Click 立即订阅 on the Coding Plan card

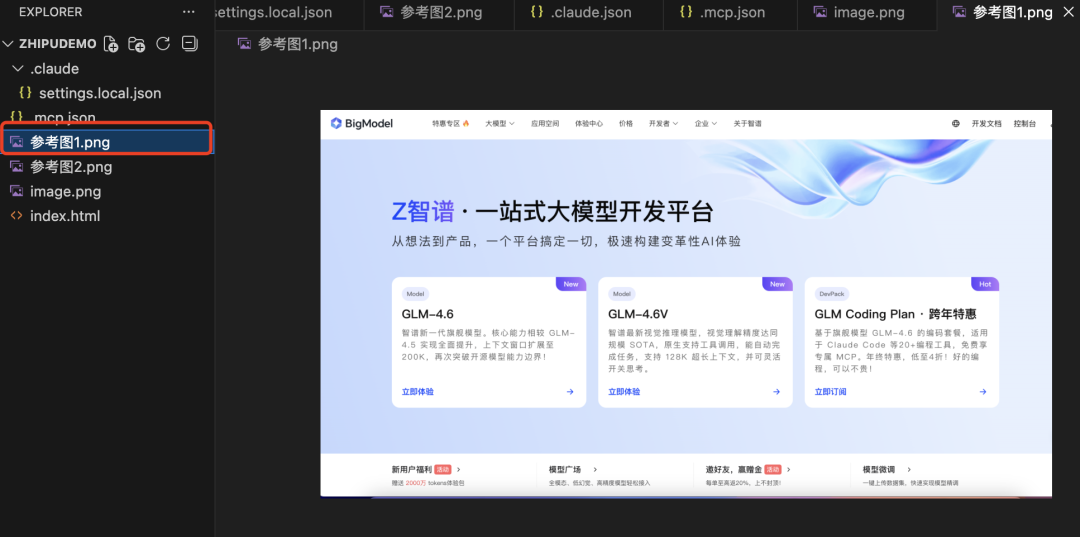tap(830, 392)
